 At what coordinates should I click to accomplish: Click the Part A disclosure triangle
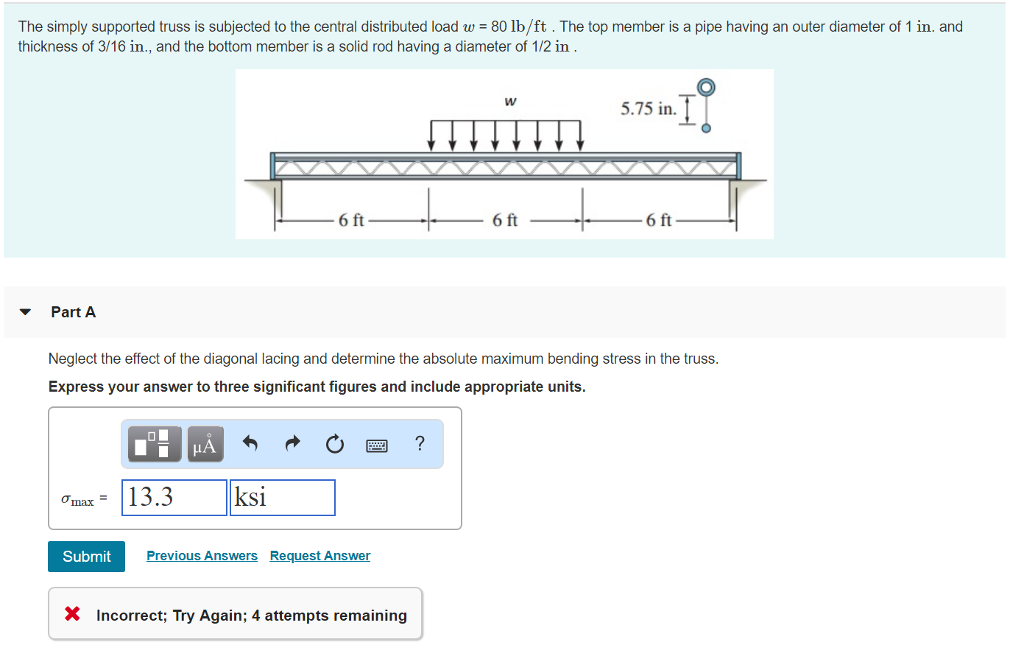pyautogui.click(x=24, y=311)
